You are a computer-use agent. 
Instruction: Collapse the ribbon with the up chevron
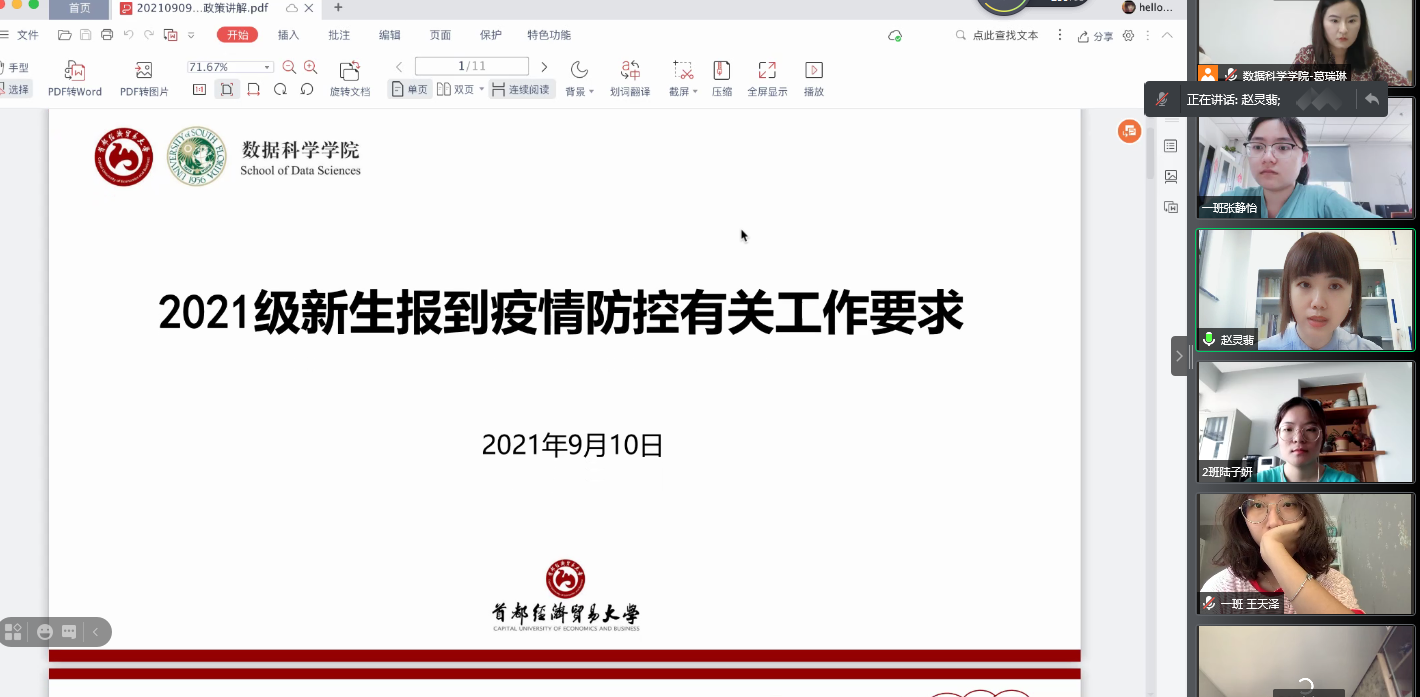[1166, 36]
